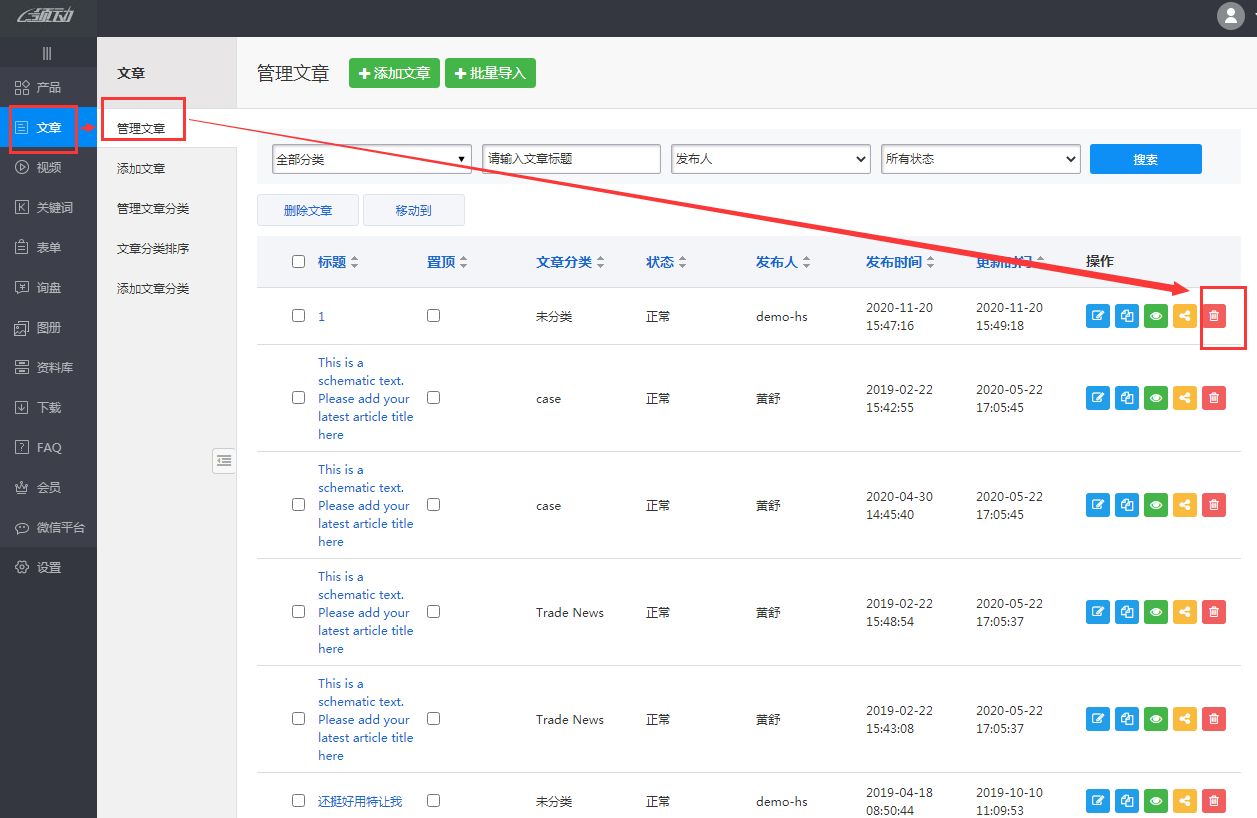Image resolution: width=1257 pixels, height=818 pixels.
Task: Share the first Trade News article via the orange icon
Action: (x=1184, y=611)
